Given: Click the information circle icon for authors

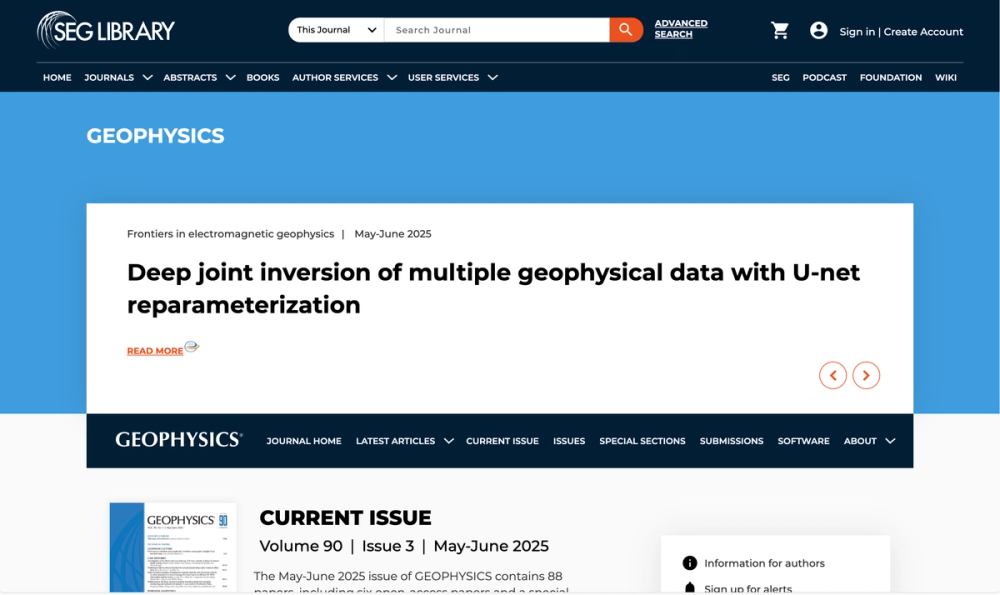Looking at the screenshot, I should point(689,562).
